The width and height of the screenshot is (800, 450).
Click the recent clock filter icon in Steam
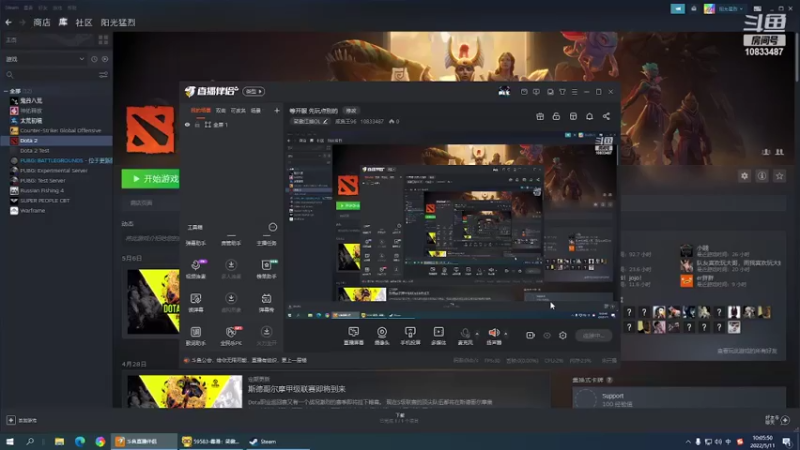94,59
